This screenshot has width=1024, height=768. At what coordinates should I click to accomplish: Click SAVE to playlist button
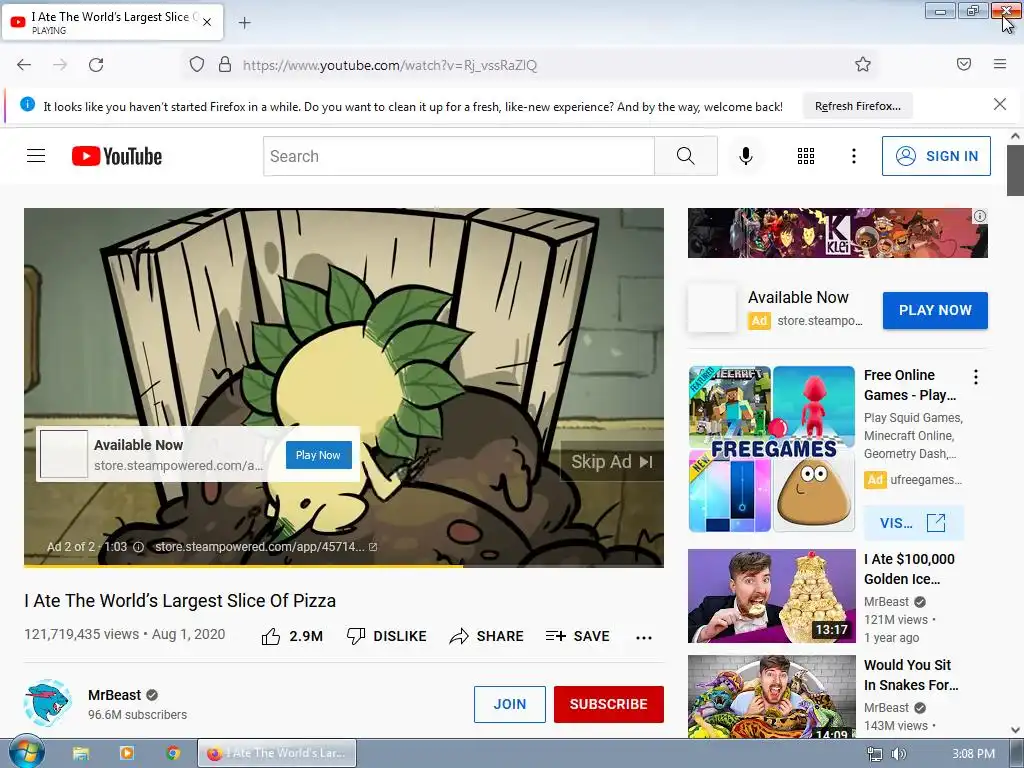click(x=577, y=636)
